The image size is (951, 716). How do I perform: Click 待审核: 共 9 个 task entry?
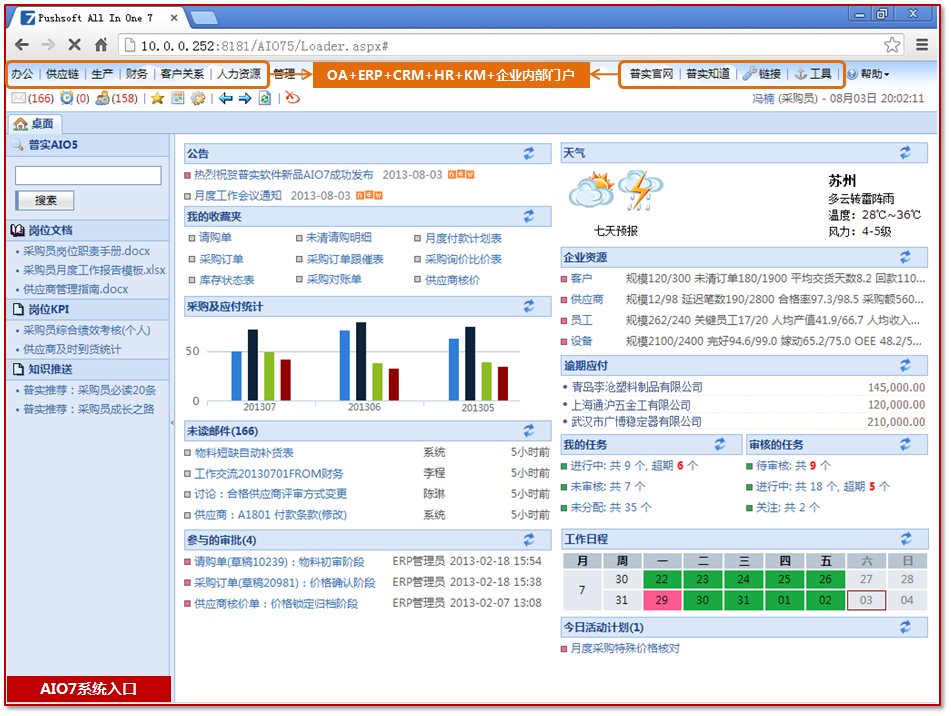tap(793, 466)
